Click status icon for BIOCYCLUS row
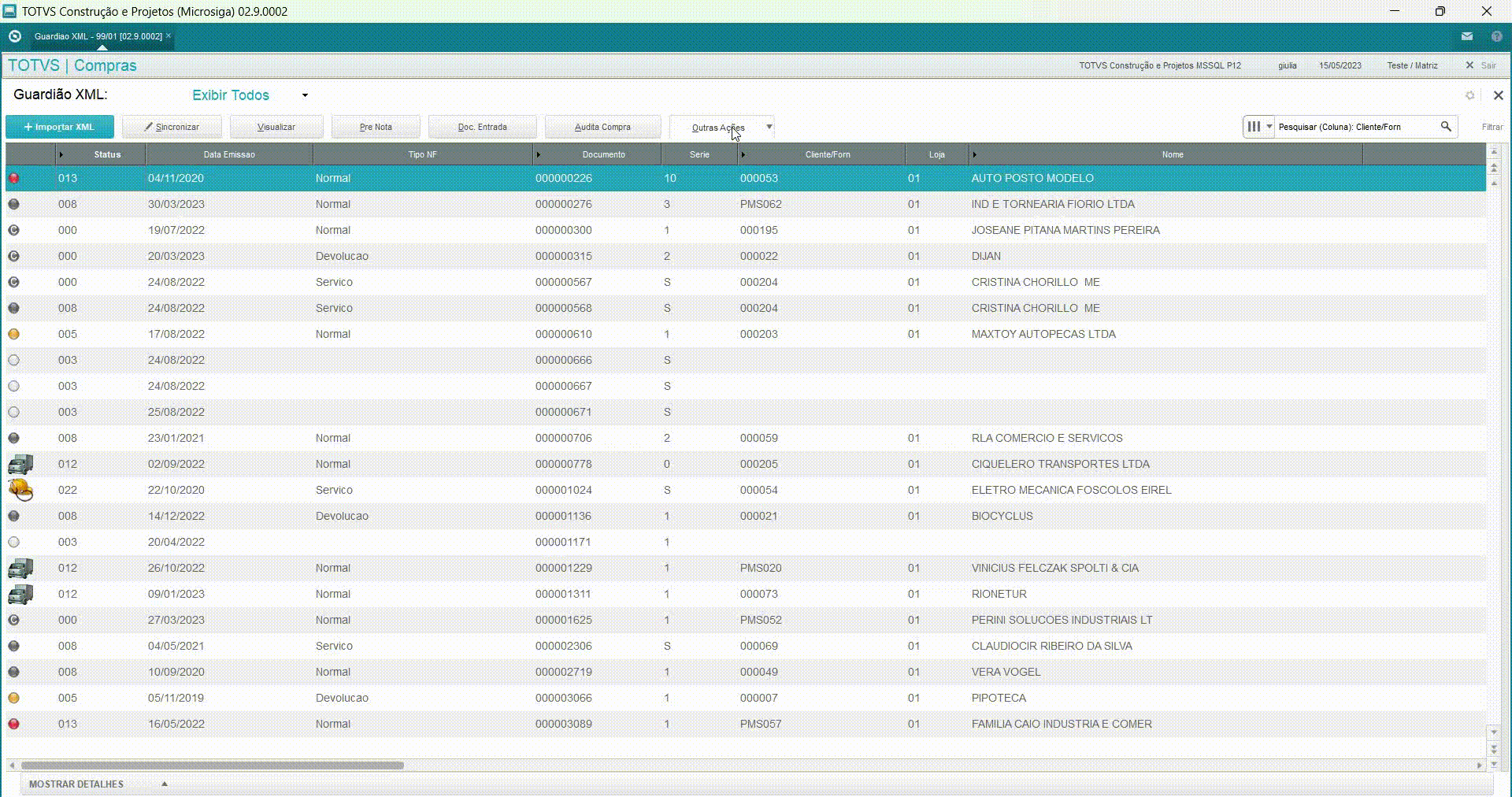 [x=13, y=516]
